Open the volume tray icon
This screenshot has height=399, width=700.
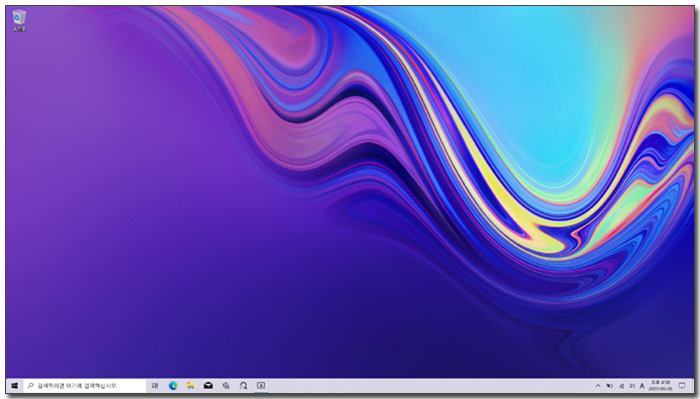click(x=632, y=386)
